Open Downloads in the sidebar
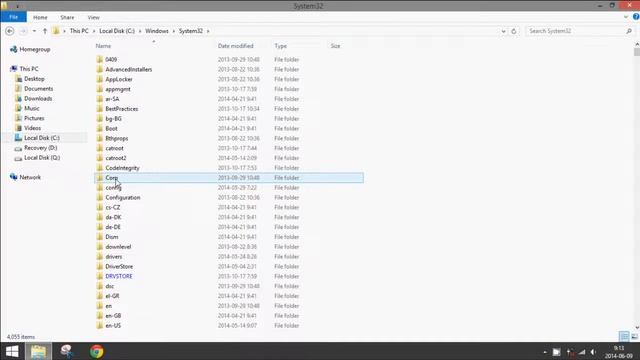This screenshot has height=360, width=640. click(38, 98)
